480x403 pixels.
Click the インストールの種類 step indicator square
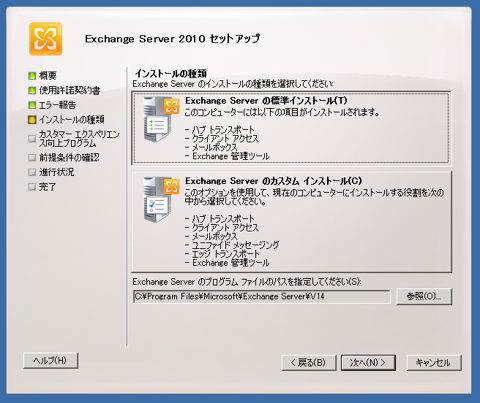point(32,120)
